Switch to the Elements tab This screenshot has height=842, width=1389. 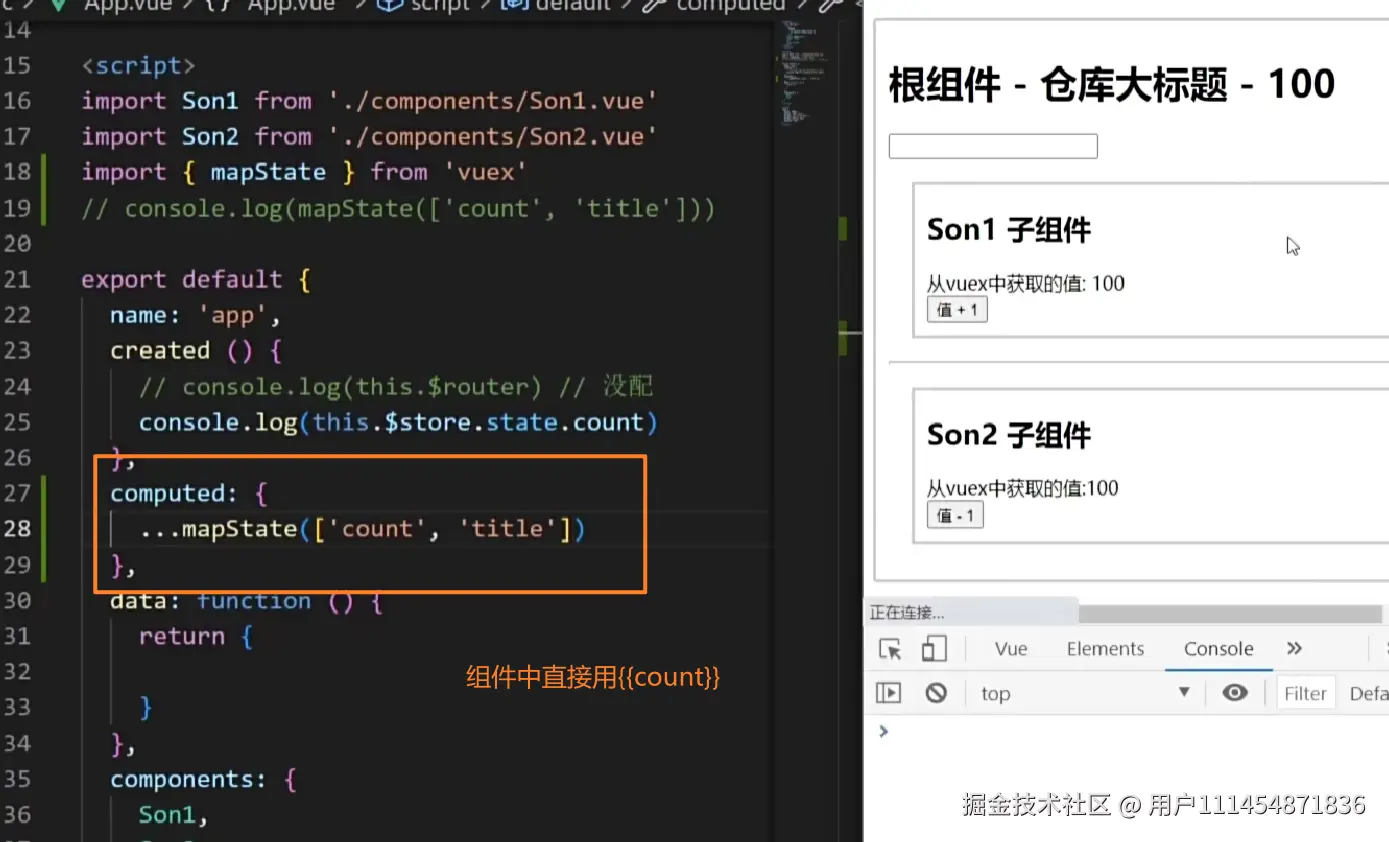click(x=1105, y=649)
